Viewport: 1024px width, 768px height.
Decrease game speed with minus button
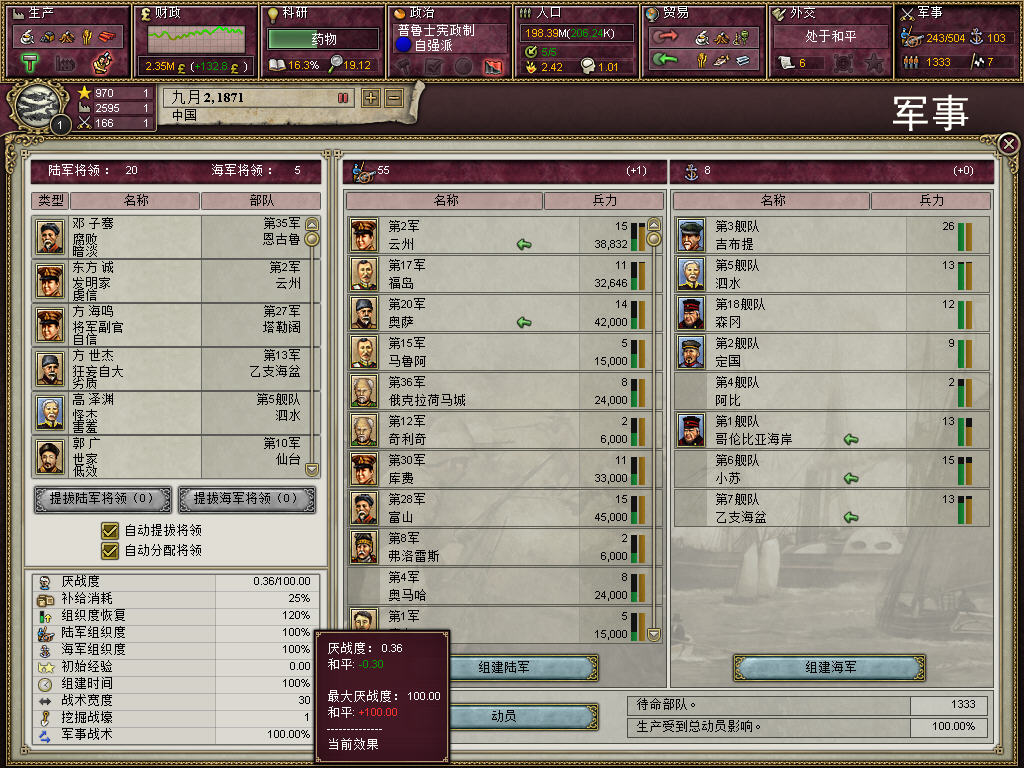click(394, 98)
